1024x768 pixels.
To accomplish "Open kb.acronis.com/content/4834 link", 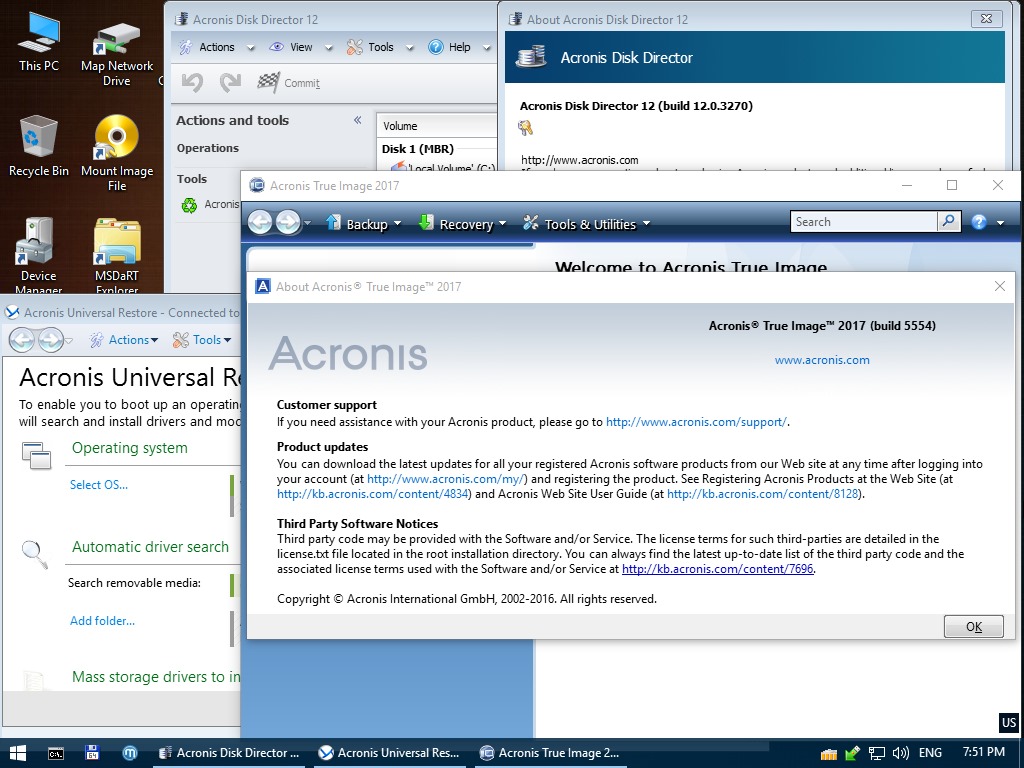I will [373, 494].
